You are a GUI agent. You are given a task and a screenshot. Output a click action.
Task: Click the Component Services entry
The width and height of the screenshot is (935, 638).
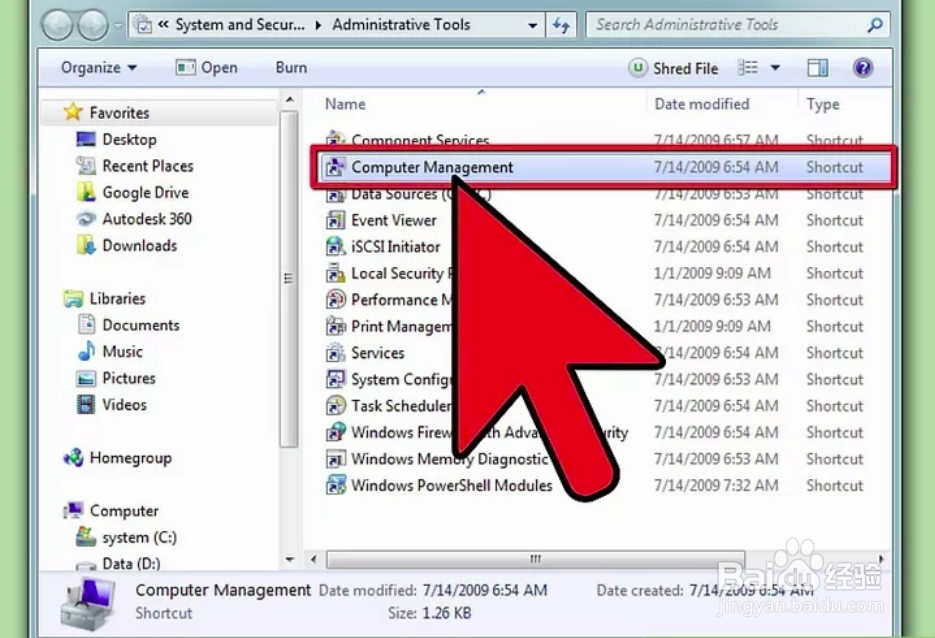point(420,140)
